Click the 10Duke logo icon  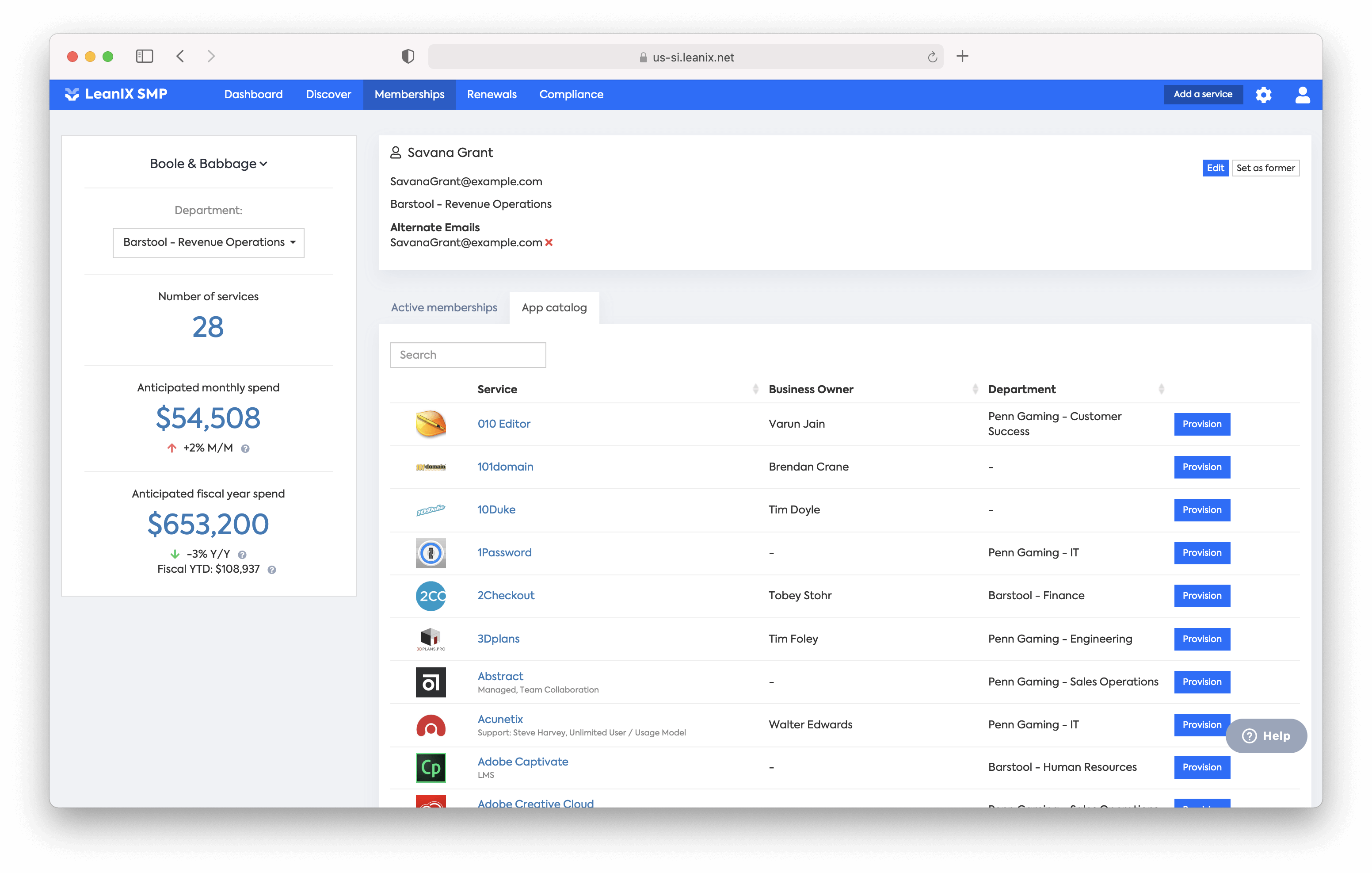click(430, 510)
